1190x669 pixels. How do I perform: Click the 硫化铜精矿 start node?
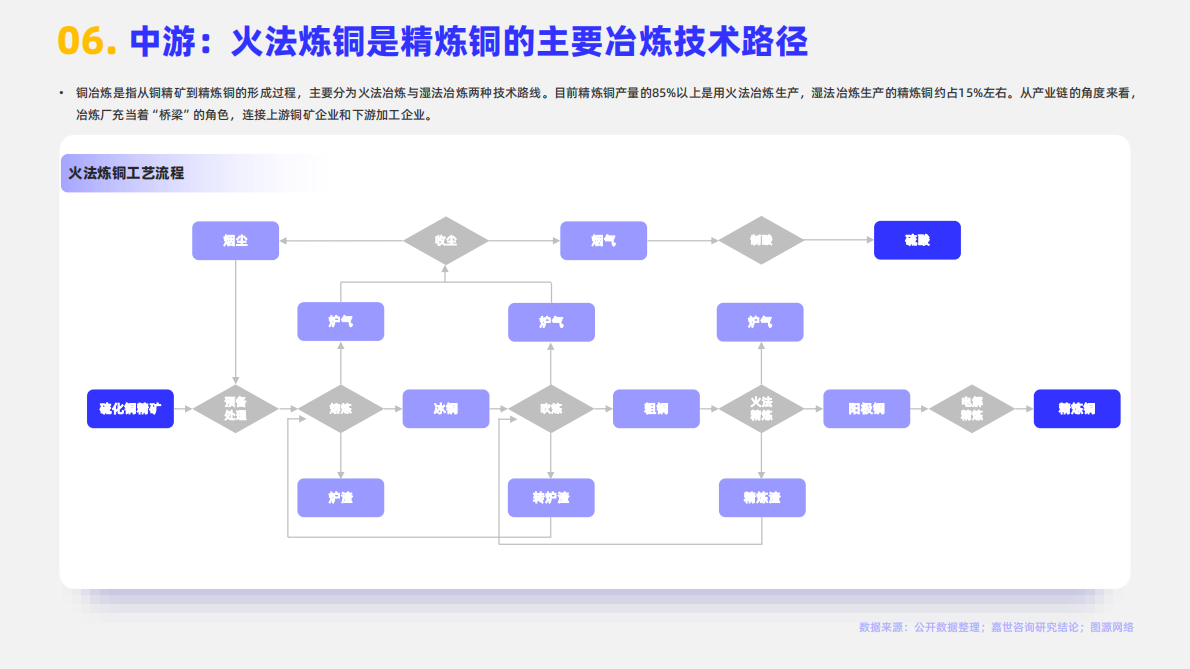pyautogui.click(x=131, y=409)
